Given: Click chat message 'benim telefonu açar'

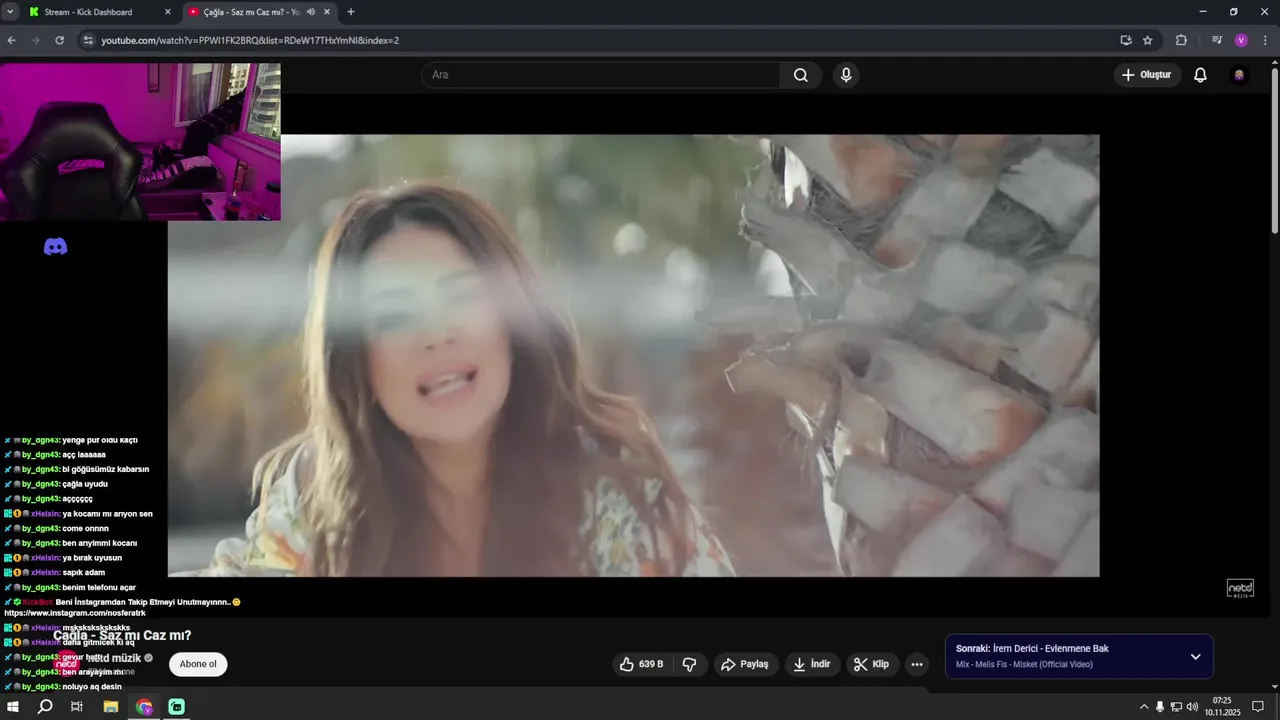Looking at the screenshot, I should click(99, 587).
